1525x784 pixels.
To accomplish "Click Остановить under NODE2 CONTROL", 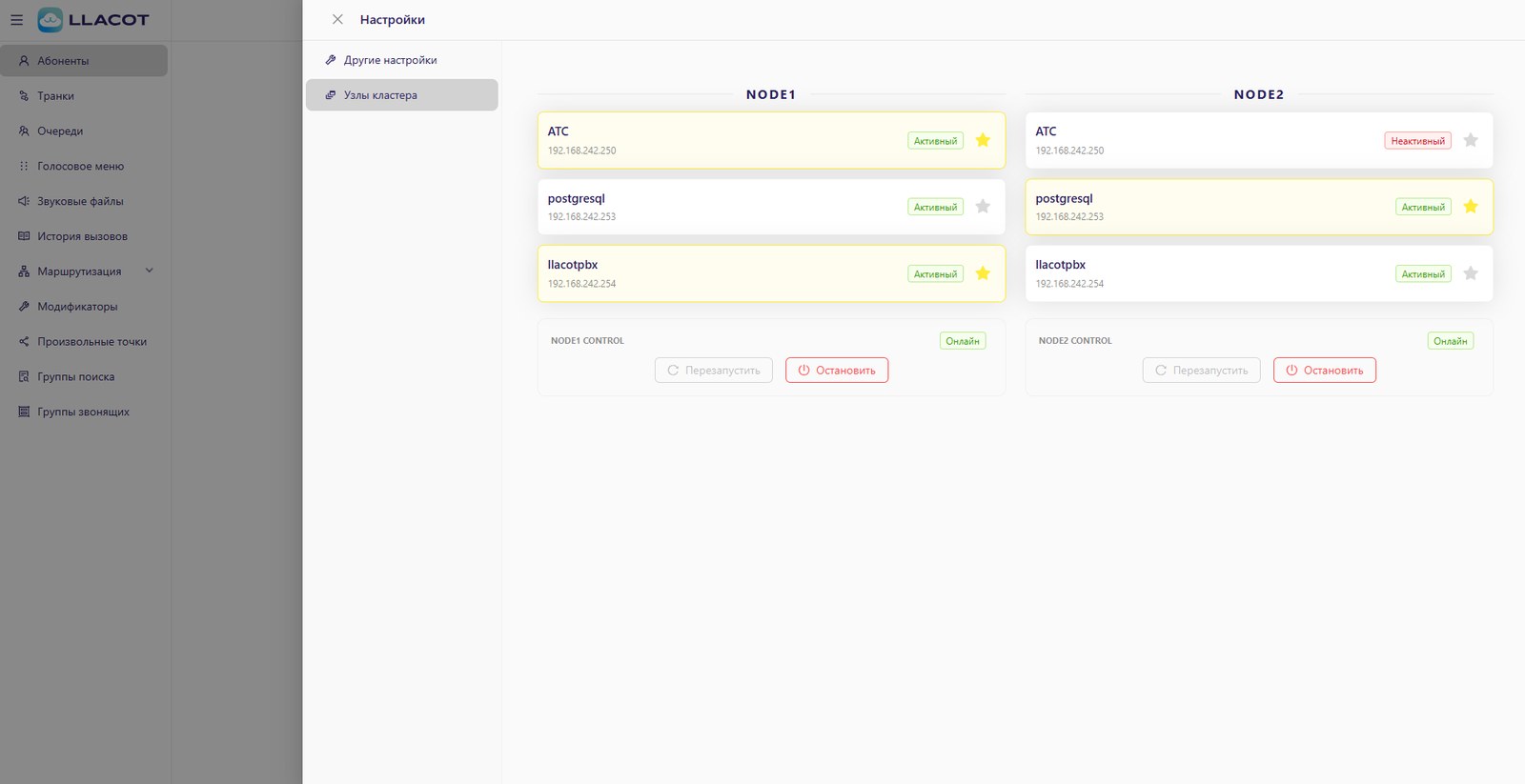I will (1325, 371).
